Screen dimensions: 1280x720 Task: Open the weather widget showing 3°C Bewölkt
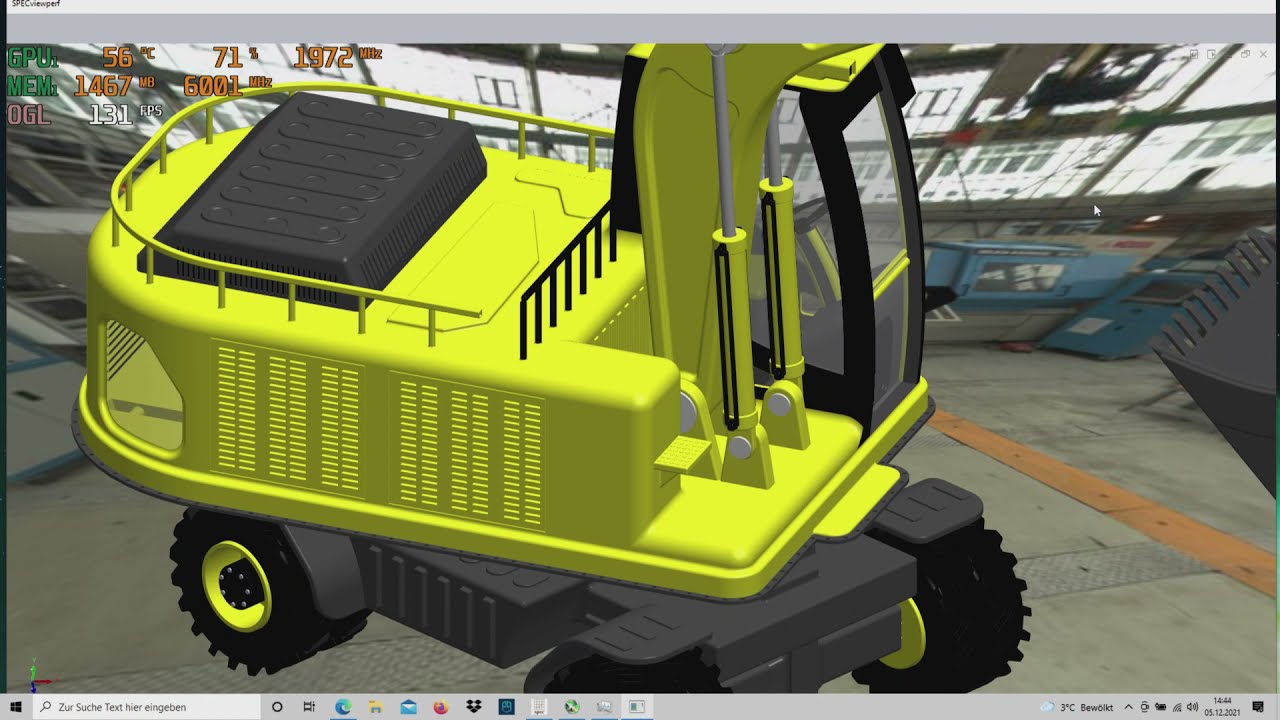(1077, 707)
